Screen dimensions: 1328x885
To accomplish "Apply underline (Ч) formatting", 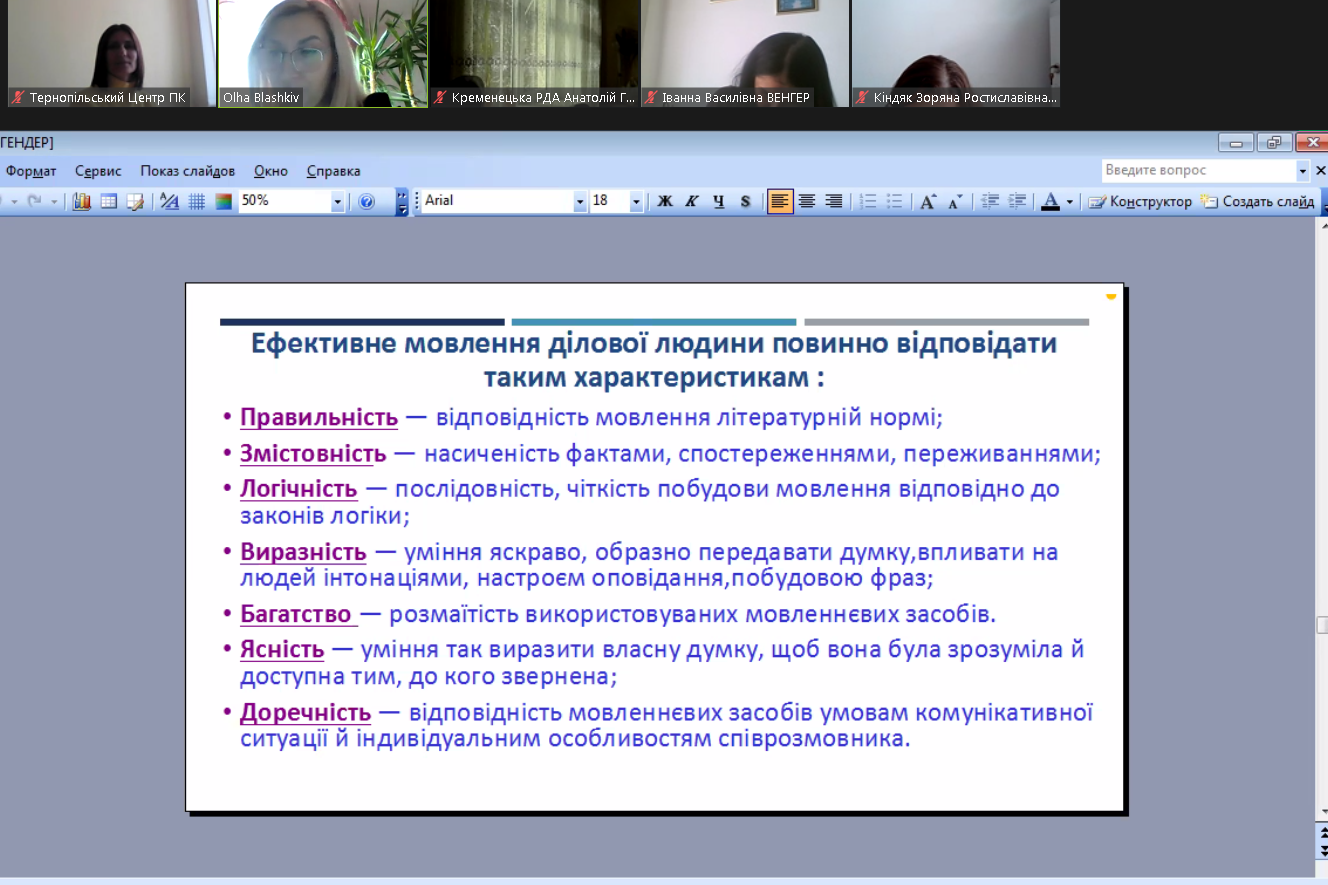I will click(x=718, y=201).
